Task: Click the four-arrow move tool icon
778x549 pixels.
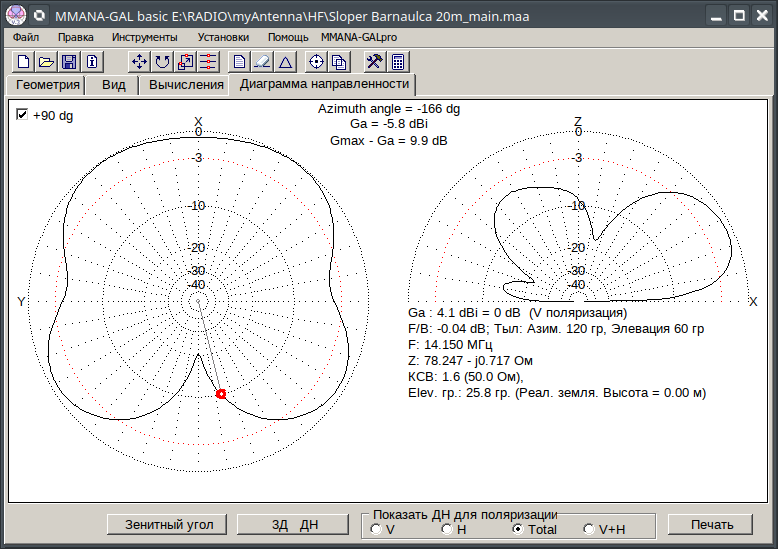Action: click(140, 61)
